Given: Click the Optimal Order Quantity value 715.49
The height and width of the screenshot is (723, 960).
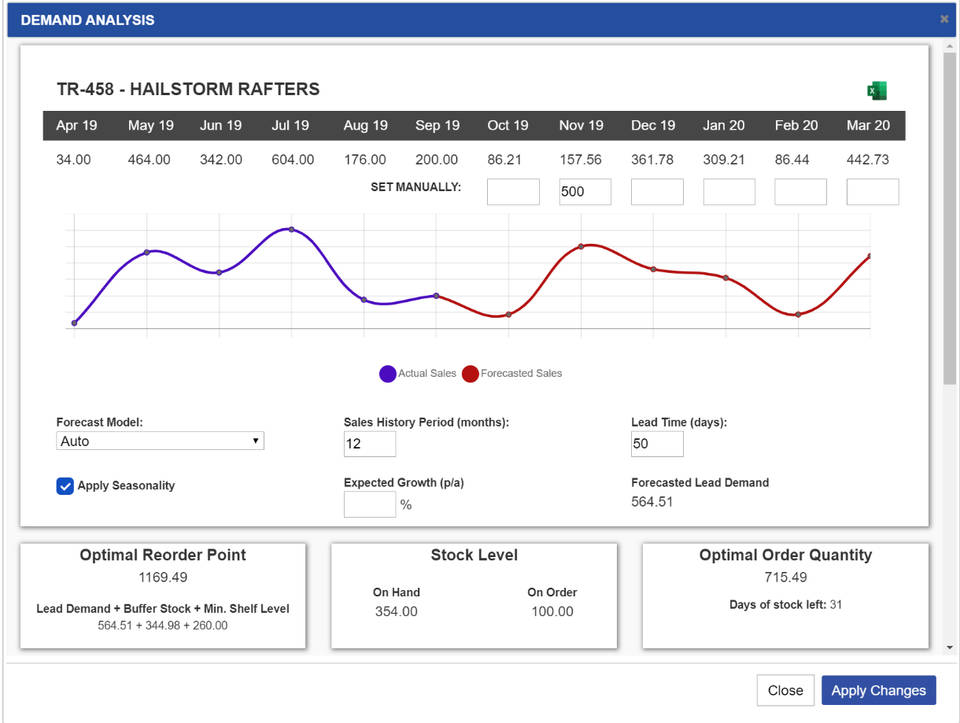Looking at the screenshot, I should point(786,577).
